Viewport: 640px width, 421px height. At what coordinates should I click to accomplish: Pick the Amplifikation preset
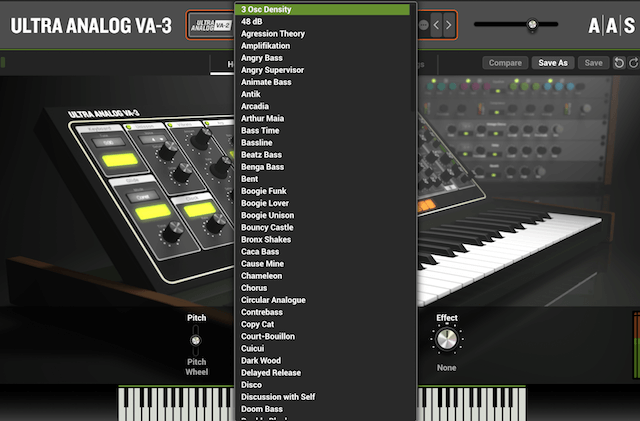(322, 46)
